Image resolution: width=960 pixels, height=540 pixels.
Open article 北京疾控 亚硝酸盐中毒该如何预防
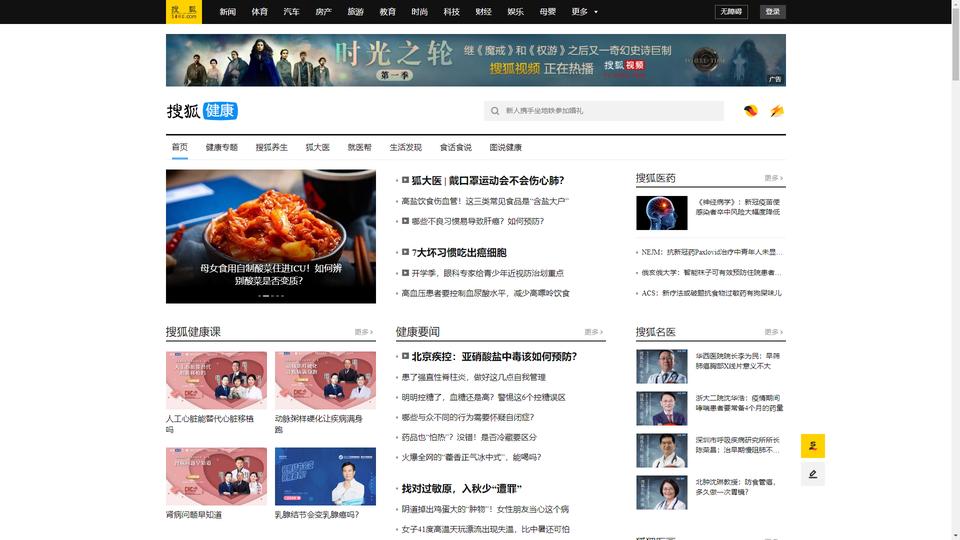(x=494, y=356)
